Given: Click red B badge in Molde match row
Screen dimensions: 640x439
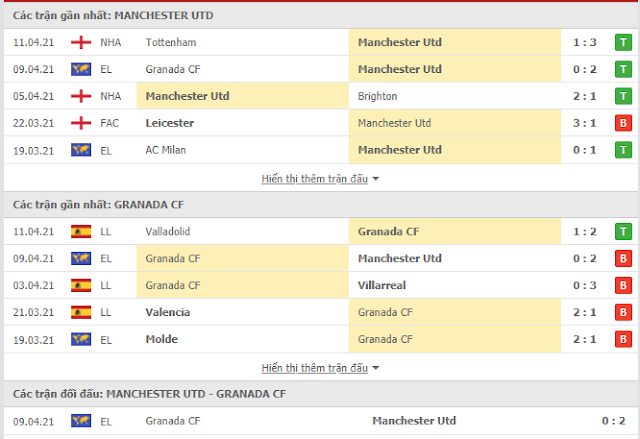Looking at the screenshot, I should click(x=623, y=339).
